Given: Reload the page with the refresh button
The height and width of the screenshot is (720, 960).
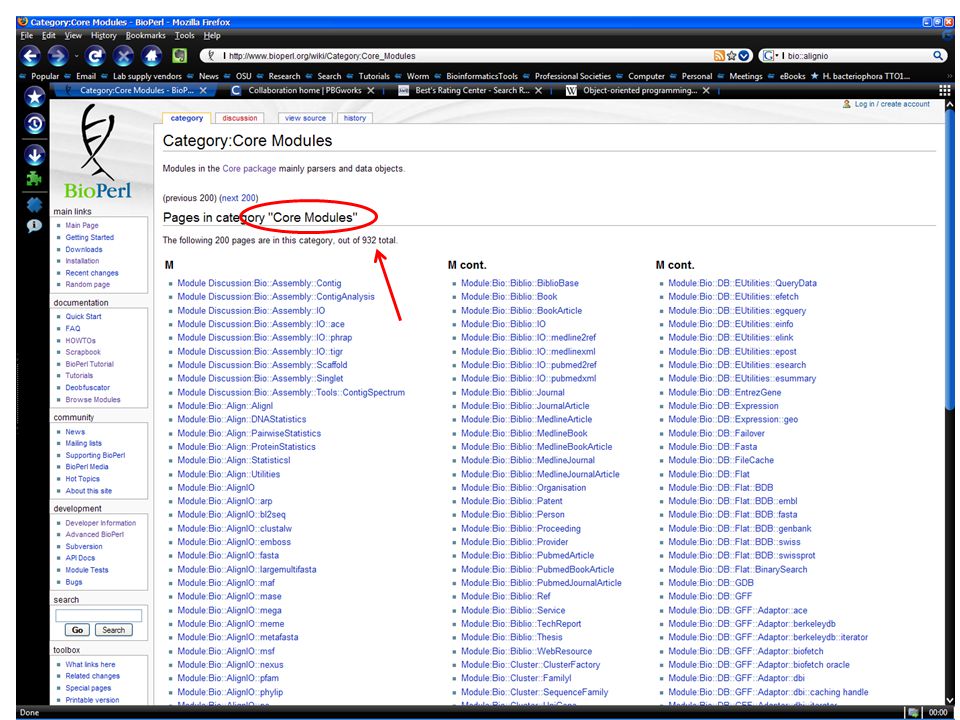Looking at the screenshot, I should 95,56.
